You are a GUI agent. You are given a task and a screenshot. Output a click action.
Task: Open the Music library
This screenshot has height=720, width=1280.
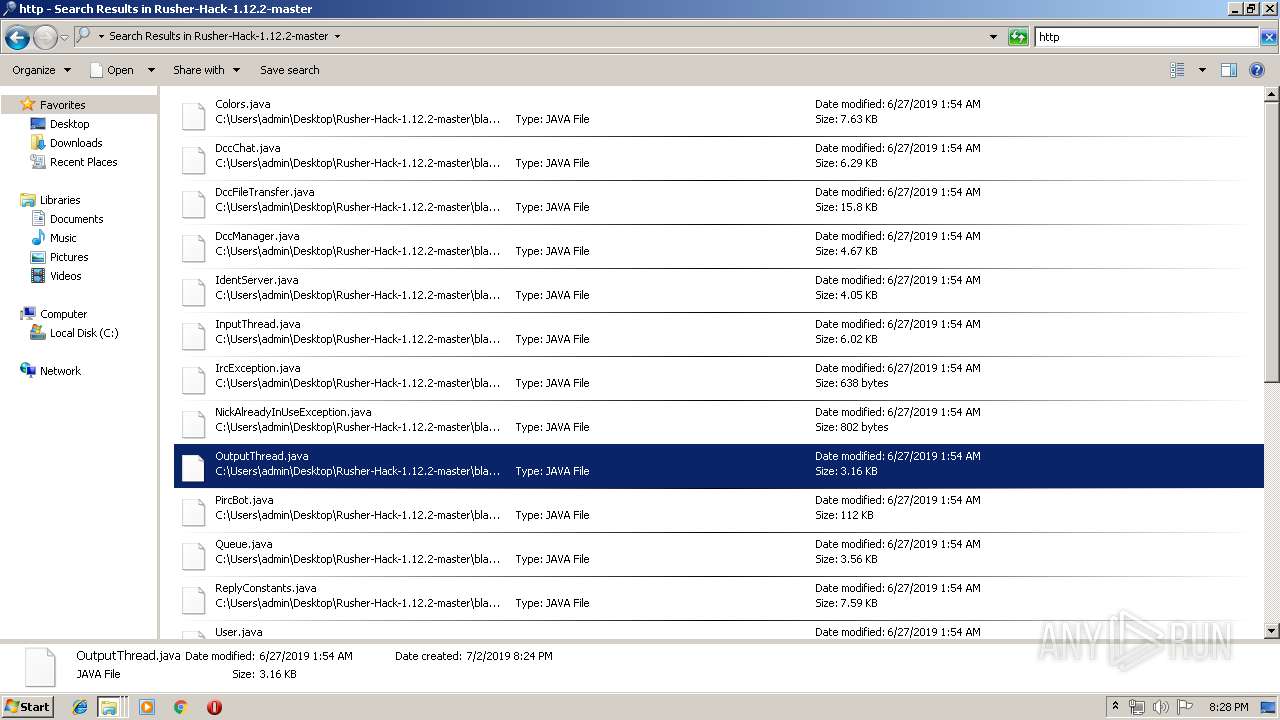pyautogui.click(x=63, y=238)
